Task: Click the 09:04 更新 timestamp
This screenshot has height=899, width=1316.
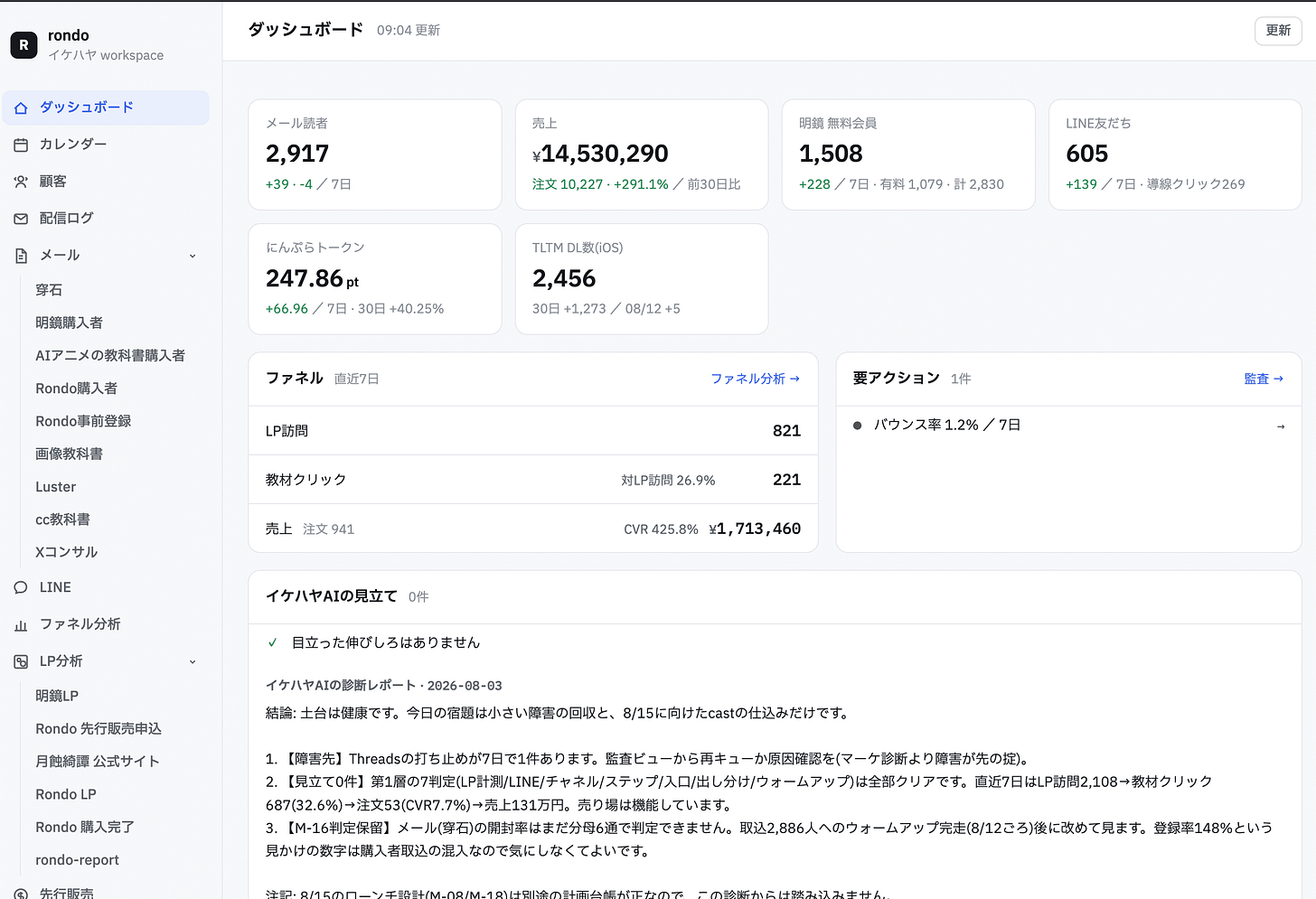Action: coord(409,31)
